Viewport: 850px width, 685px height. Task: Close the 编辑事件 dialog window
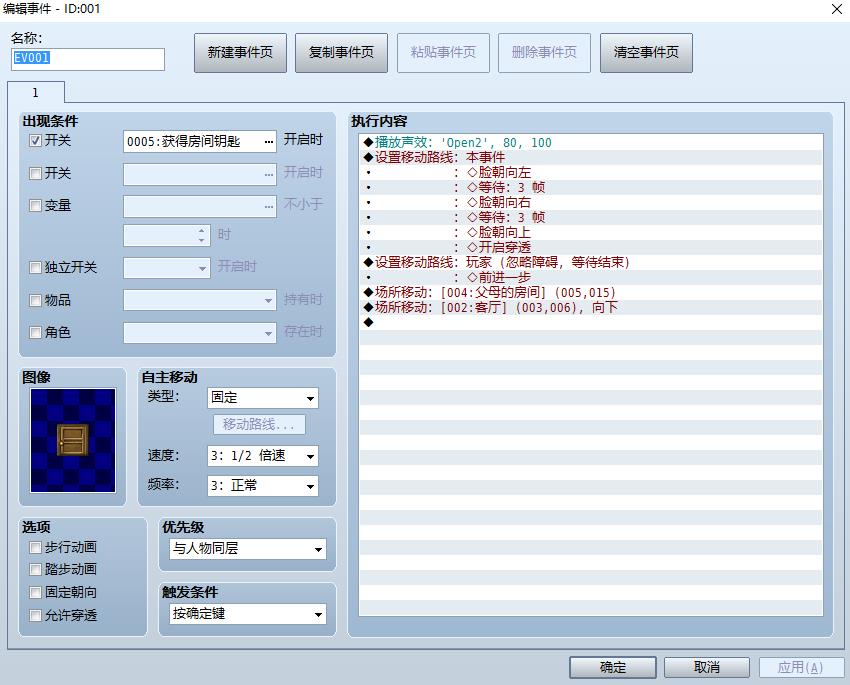click(x=836, y=9)
